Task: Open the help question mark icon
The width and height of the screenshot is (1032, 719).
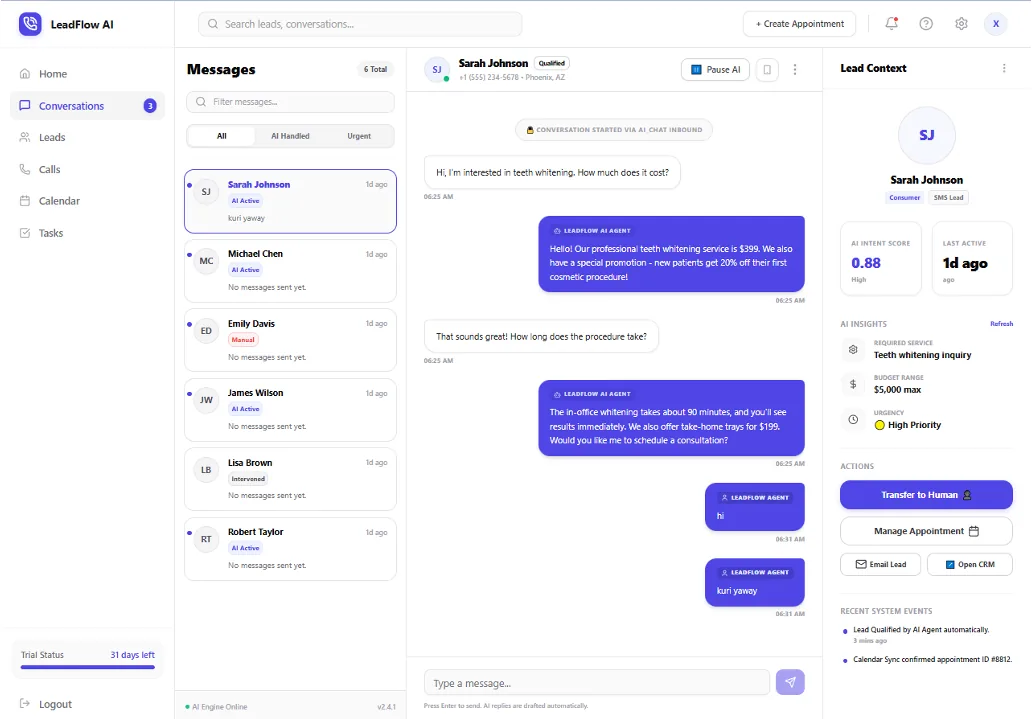Action: tap(926, 24)
